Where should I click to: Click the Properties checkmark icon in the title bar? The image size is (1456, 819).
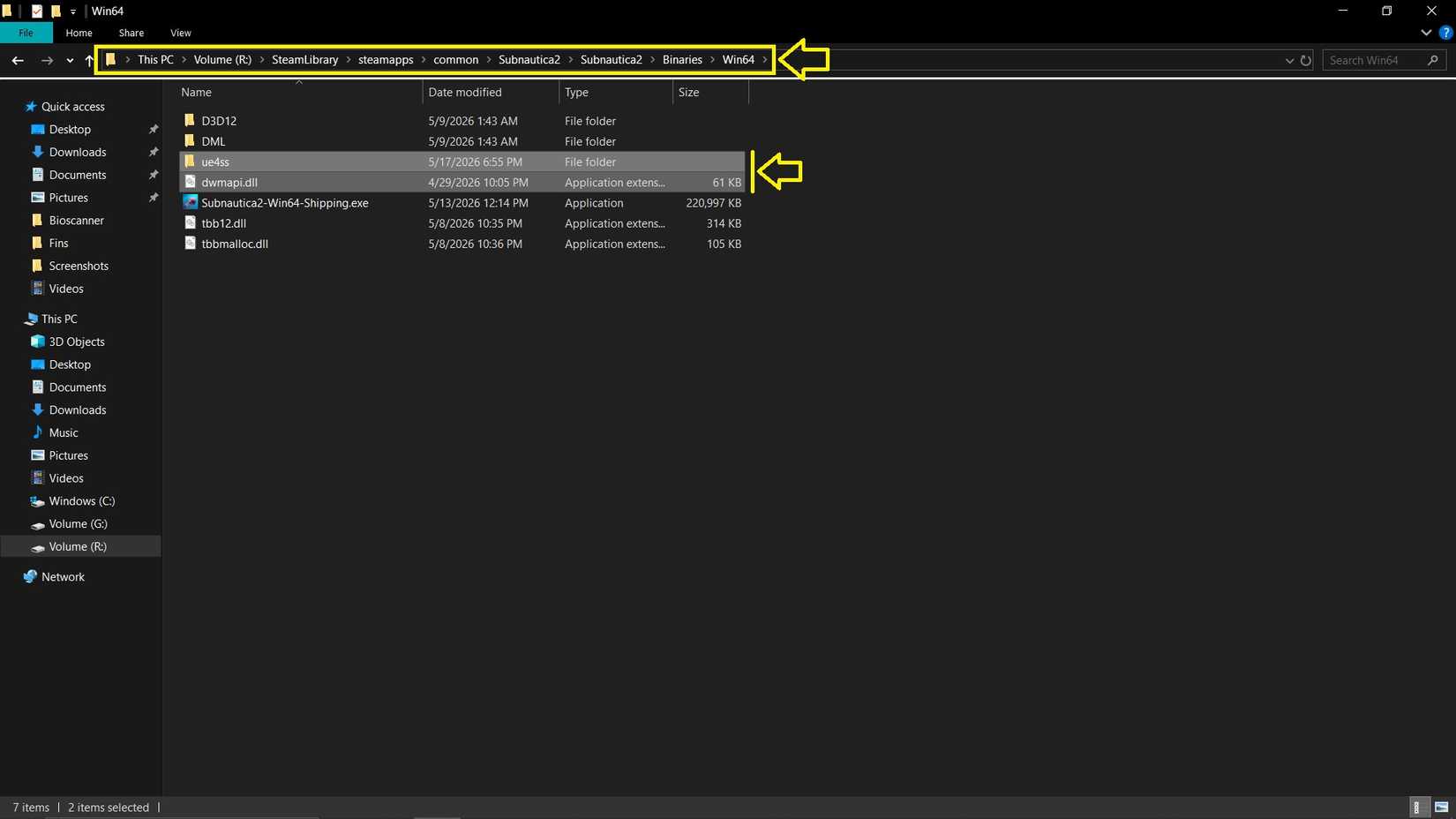[x=37, y=11]
